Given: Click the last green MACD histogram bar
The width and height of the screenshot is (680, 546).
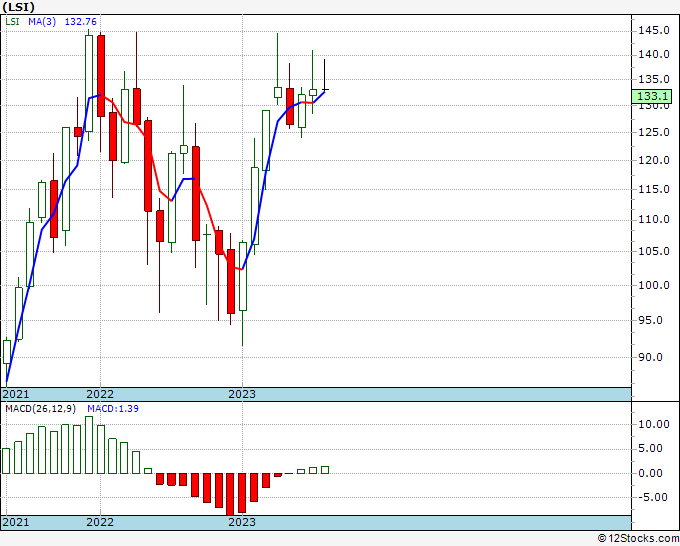Looking at the screenshot, I should coord(325,470).
